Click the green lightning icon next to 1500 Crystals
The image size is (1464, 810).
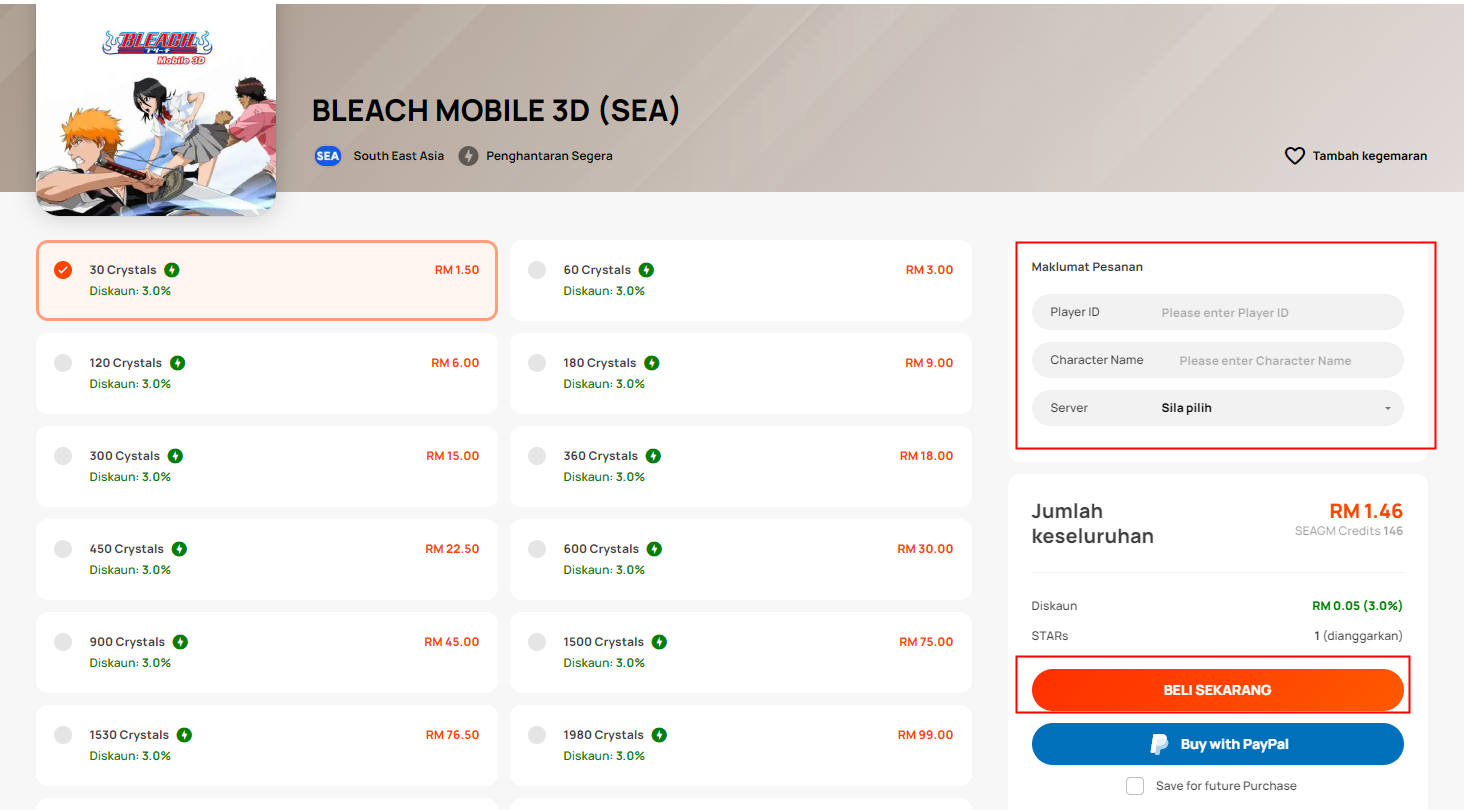point(659,642)
